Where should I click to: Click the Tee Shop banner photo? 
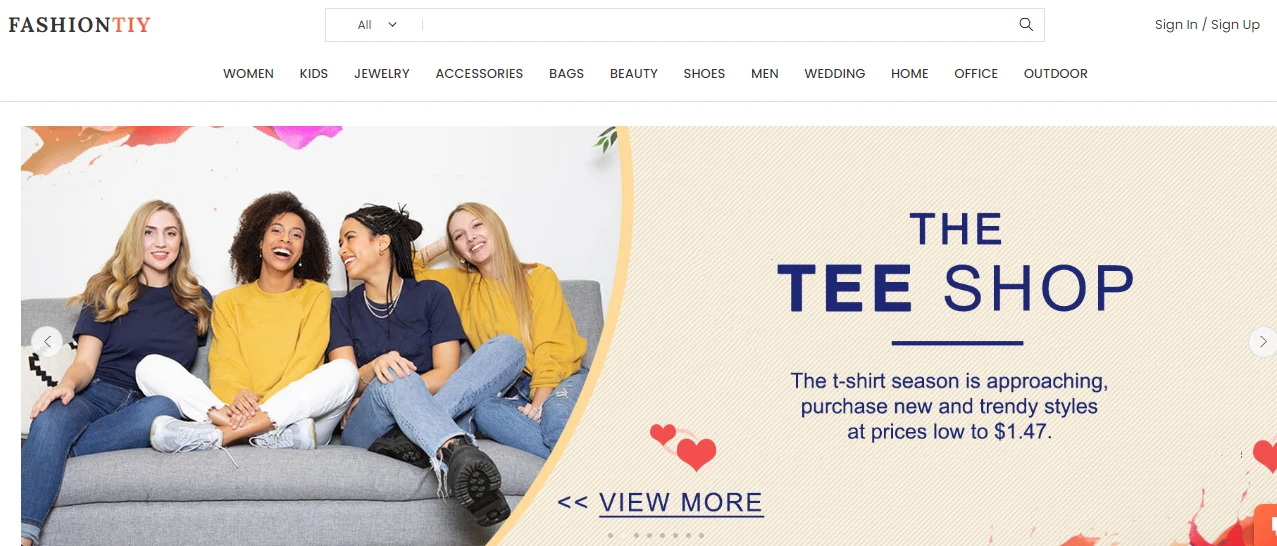(320, 336)
